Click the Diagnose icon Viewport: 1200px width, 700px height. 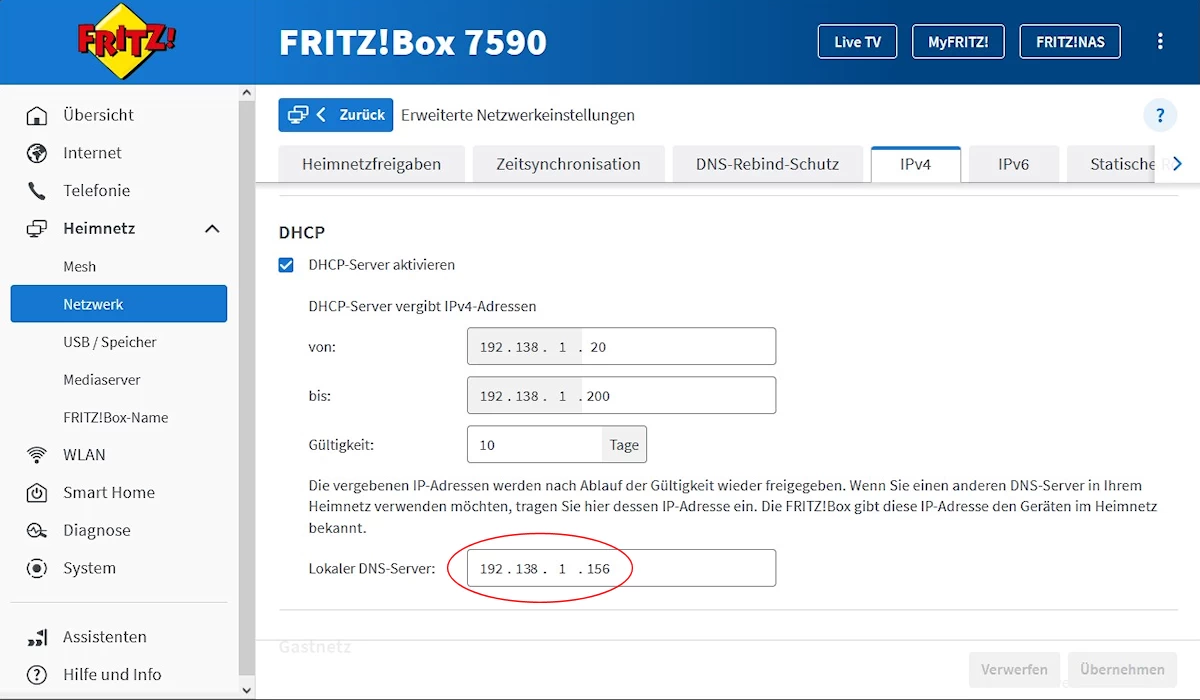pyautogui.click(x=37, y=531)
